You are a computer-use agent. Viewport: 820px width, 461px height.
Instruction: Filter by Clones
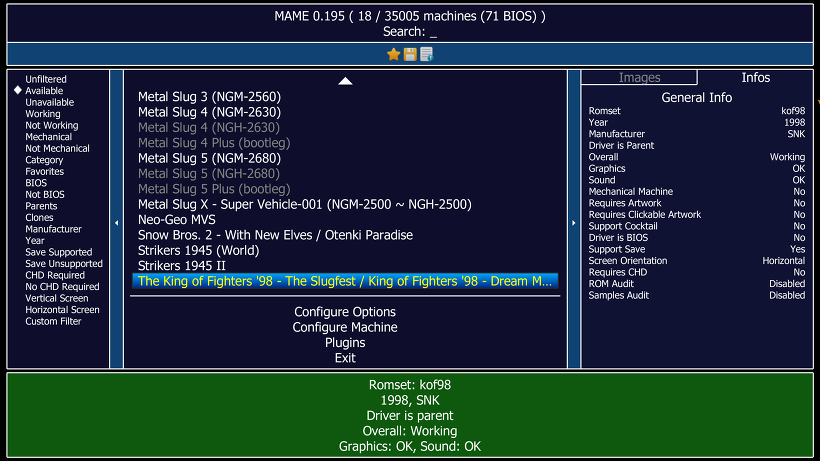pos(39,217)
